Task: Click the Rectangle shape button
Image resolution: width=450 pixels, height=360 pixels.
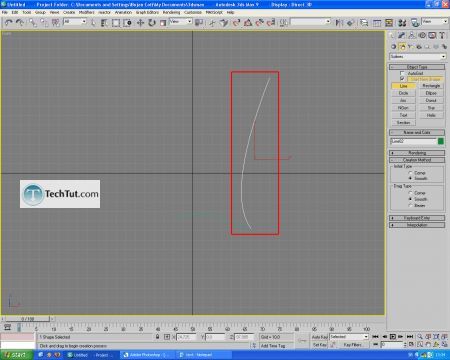Action: pyautogui.click(x=431, y=86)
